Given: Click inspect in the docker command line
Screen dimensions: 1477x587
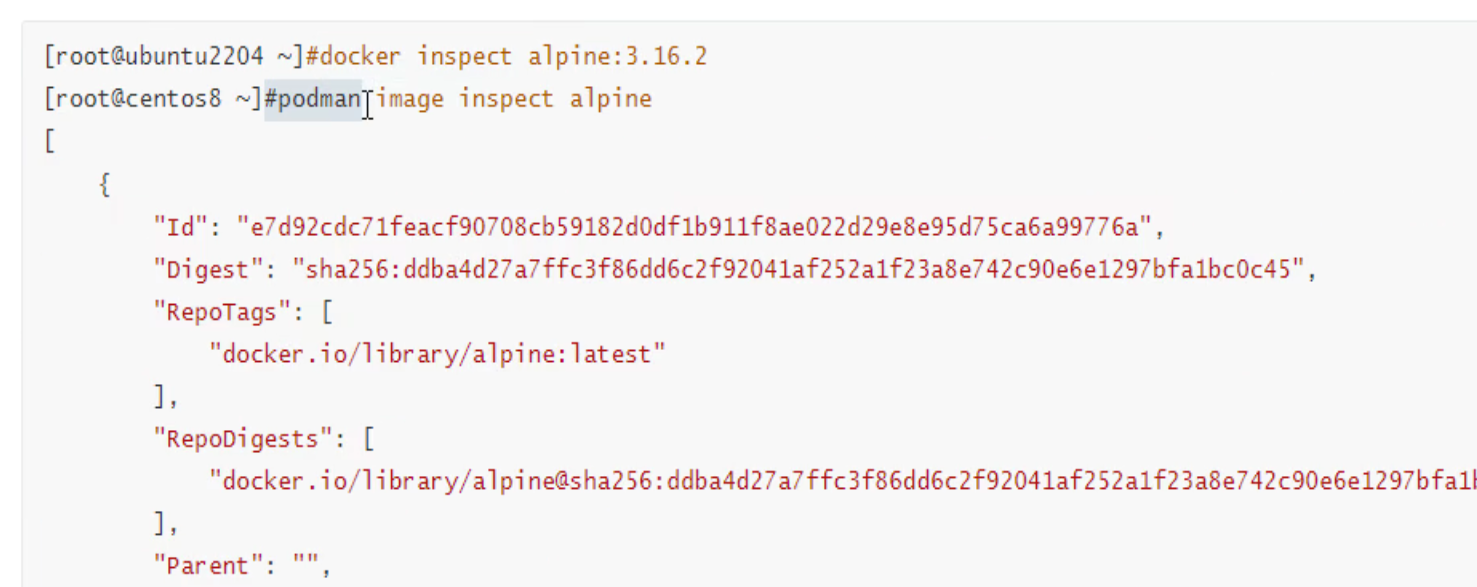Looking at the screenshot, I should (466, 57).
